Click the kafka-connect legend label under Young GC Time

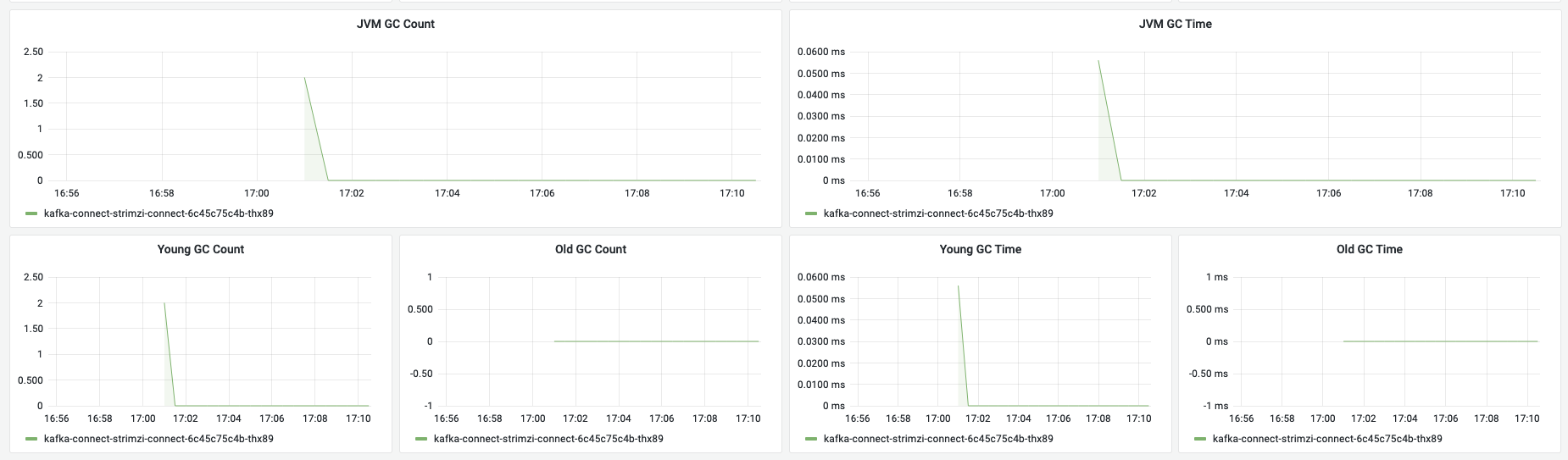(x=938, y=439)
